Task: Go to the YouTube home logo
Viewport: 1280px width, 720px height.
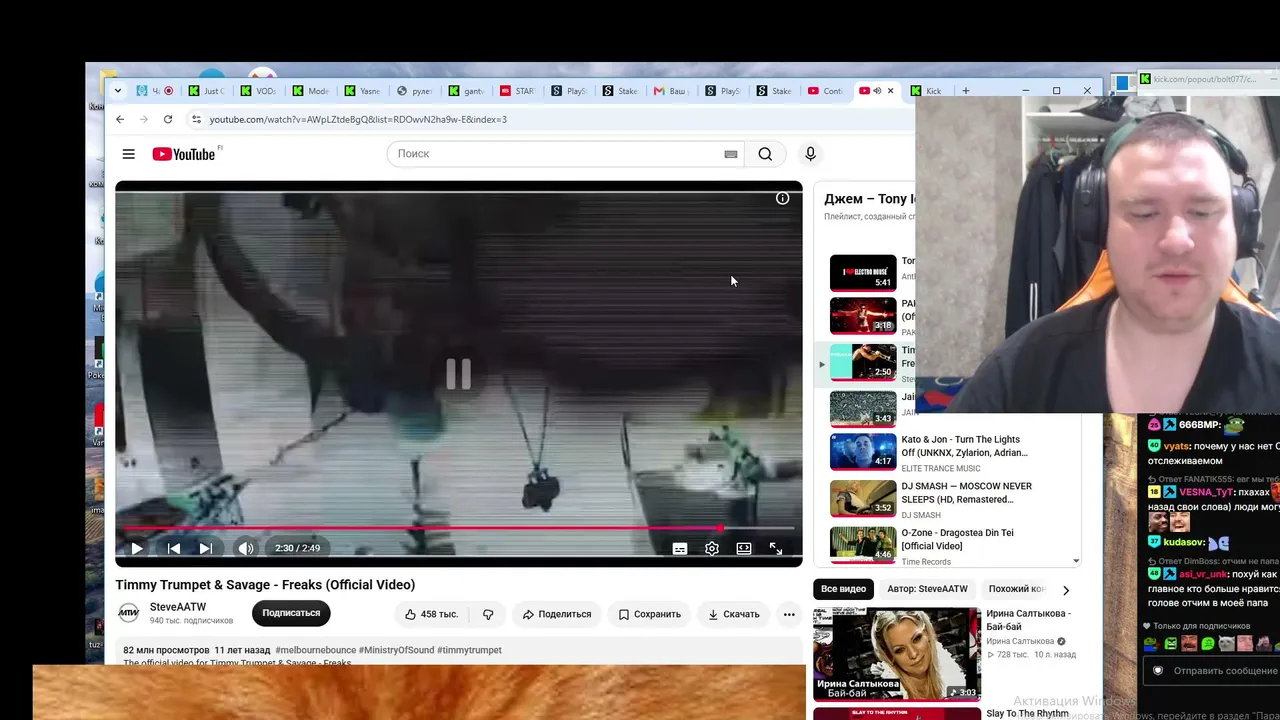Action: click(x=184, y=154)
